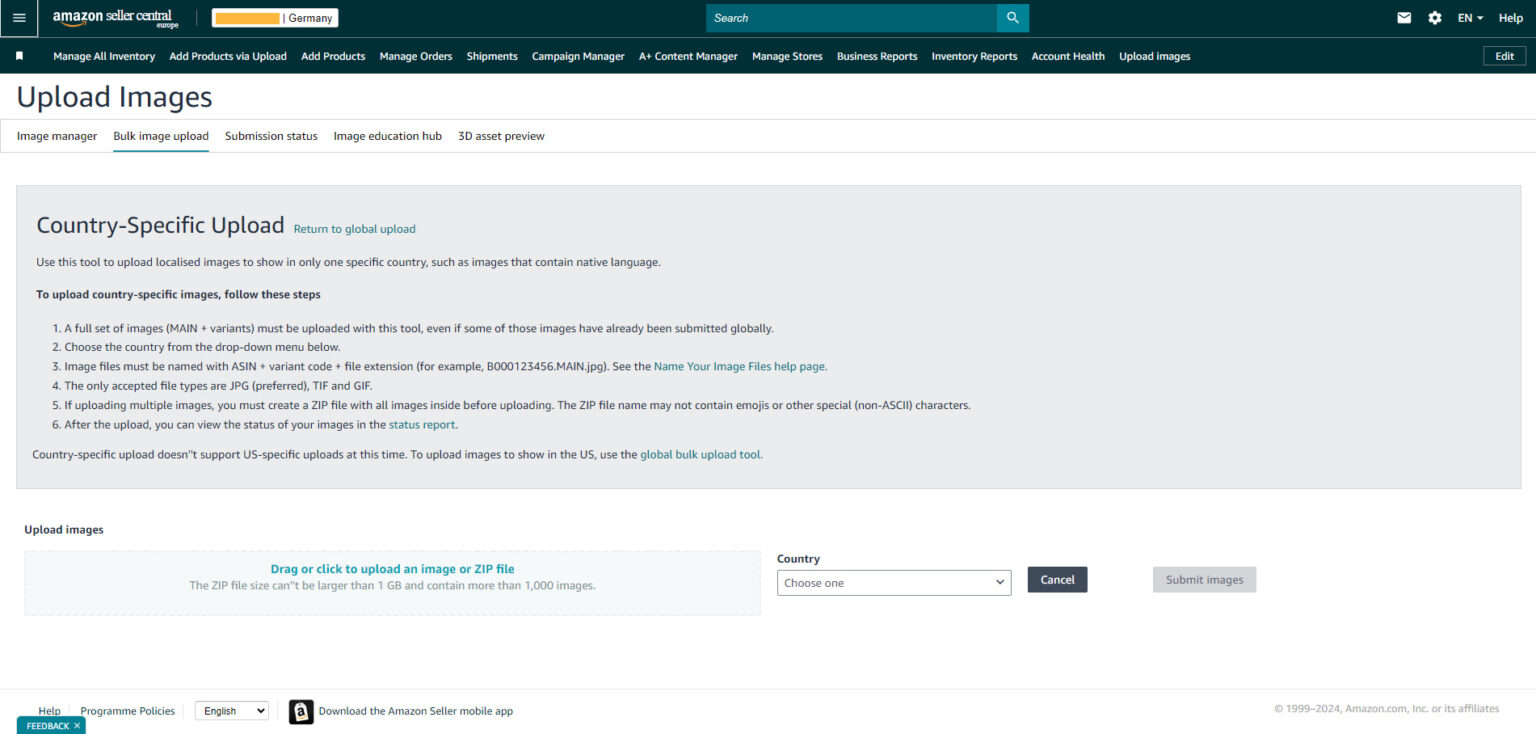Click the bookmark icon in the favorites bar
Image resolution: width=1536 pixels, height=734 pixels.
tap(19, 56)
